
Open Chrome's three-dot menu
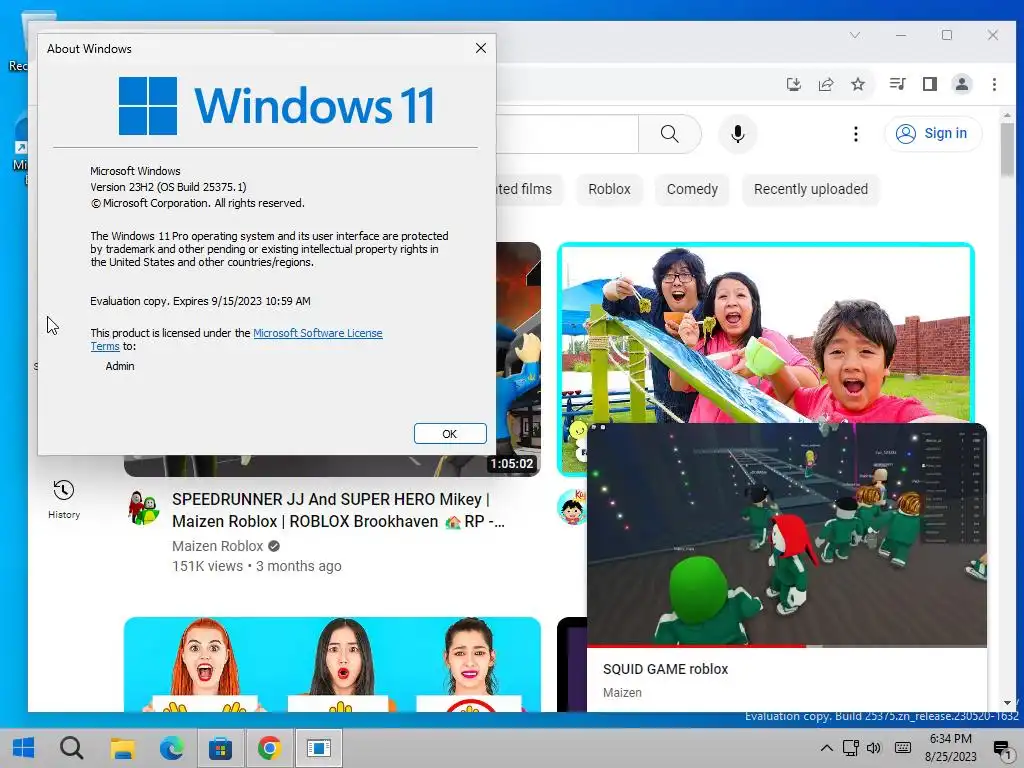click(994, 84)
